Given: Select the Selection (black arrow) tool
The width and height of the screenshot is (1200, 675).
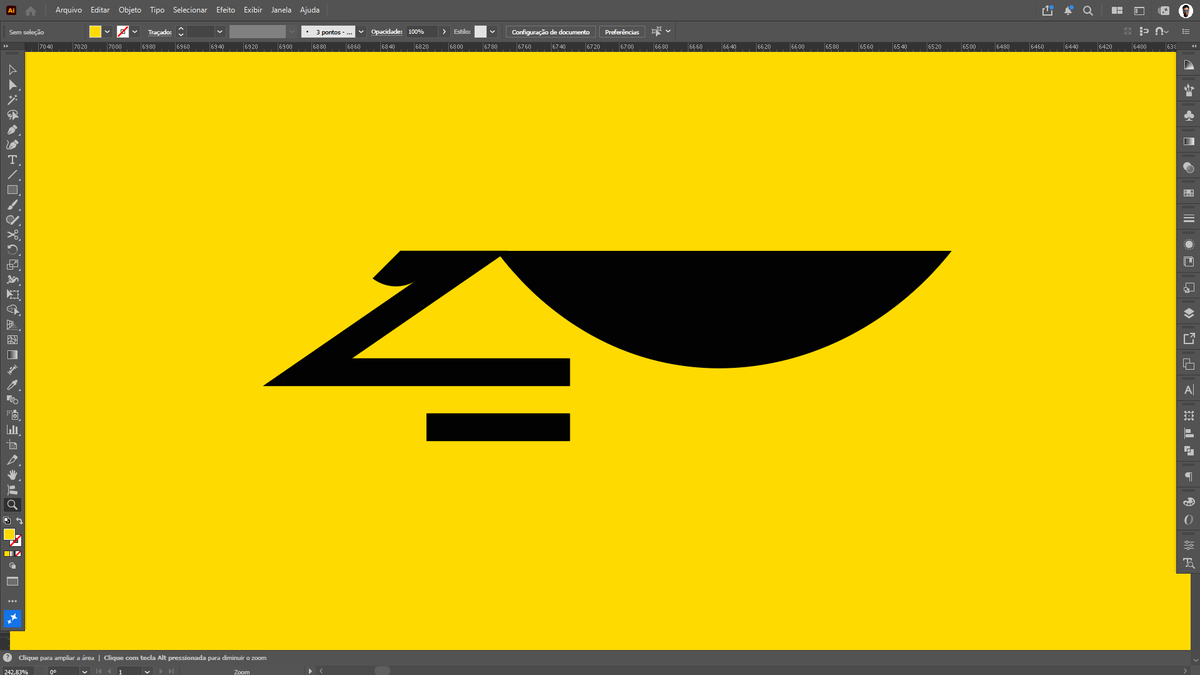Looking at the screenshot, I should tap(13, 70).
